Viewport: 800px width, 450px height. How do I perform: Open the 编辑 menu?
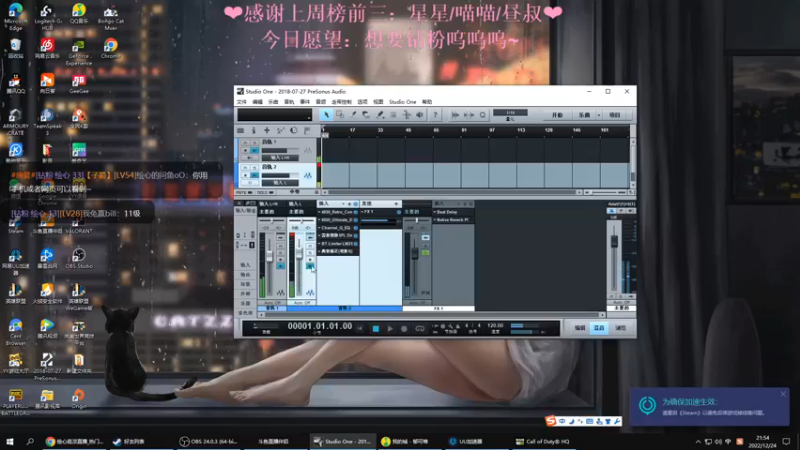[258, 102]
